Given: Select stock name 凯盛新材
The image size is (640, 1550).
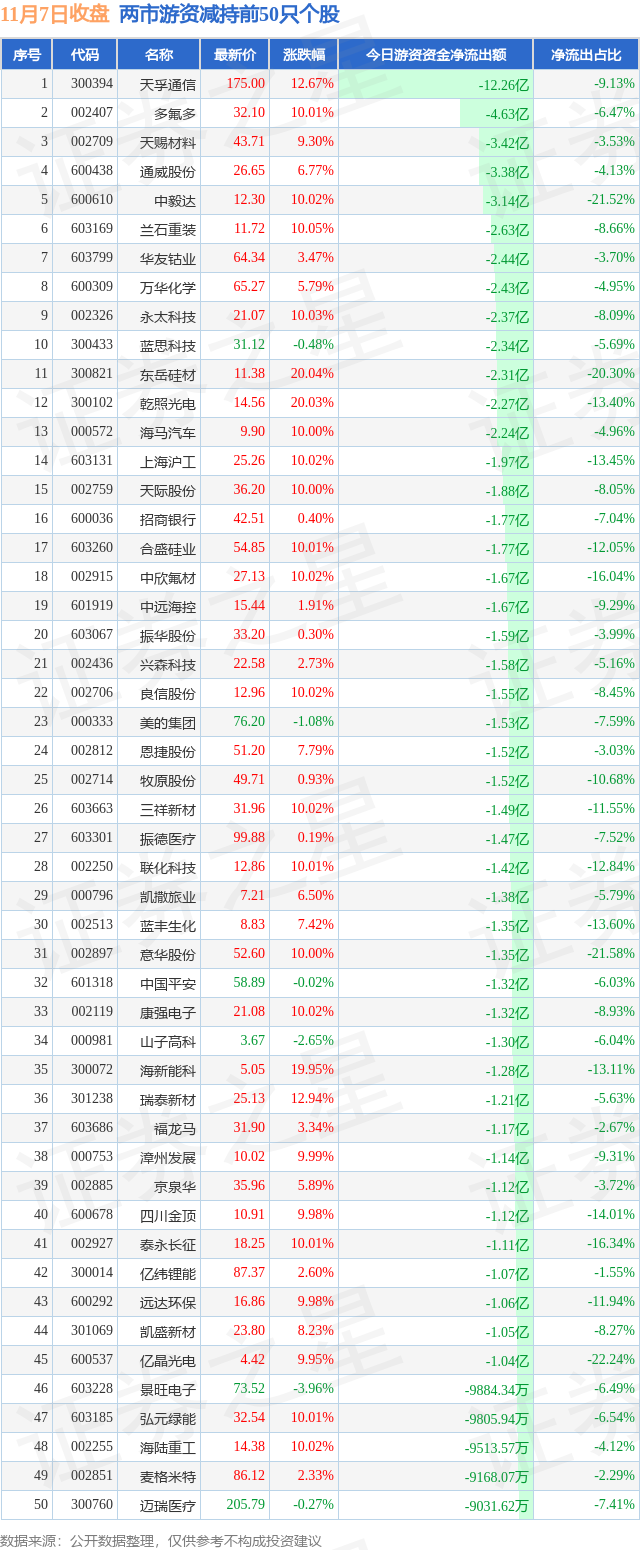Looking at the screenshot, I should pos(168,1331).
